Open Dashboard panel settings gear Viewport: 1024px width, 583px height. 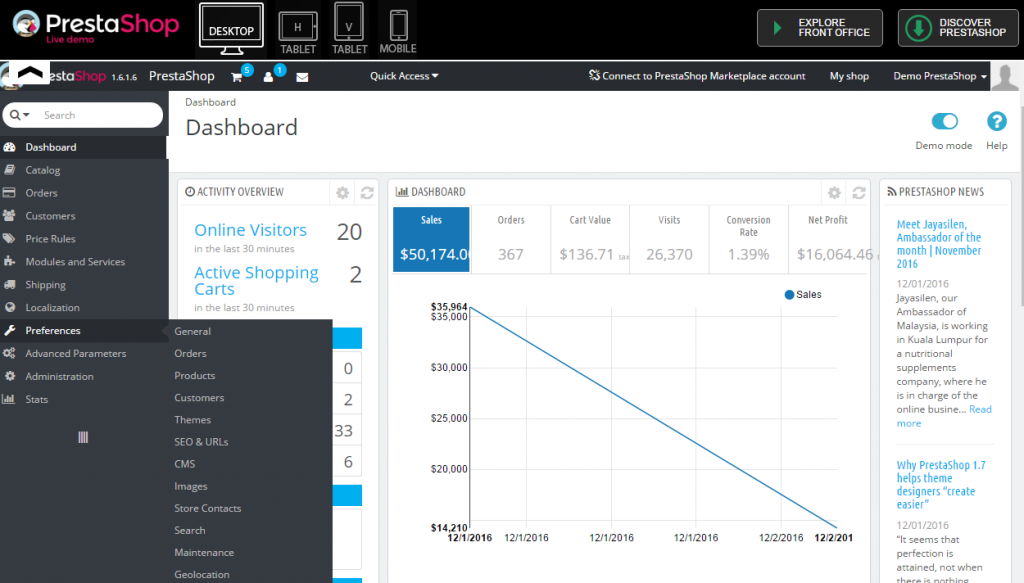point(834,193)
